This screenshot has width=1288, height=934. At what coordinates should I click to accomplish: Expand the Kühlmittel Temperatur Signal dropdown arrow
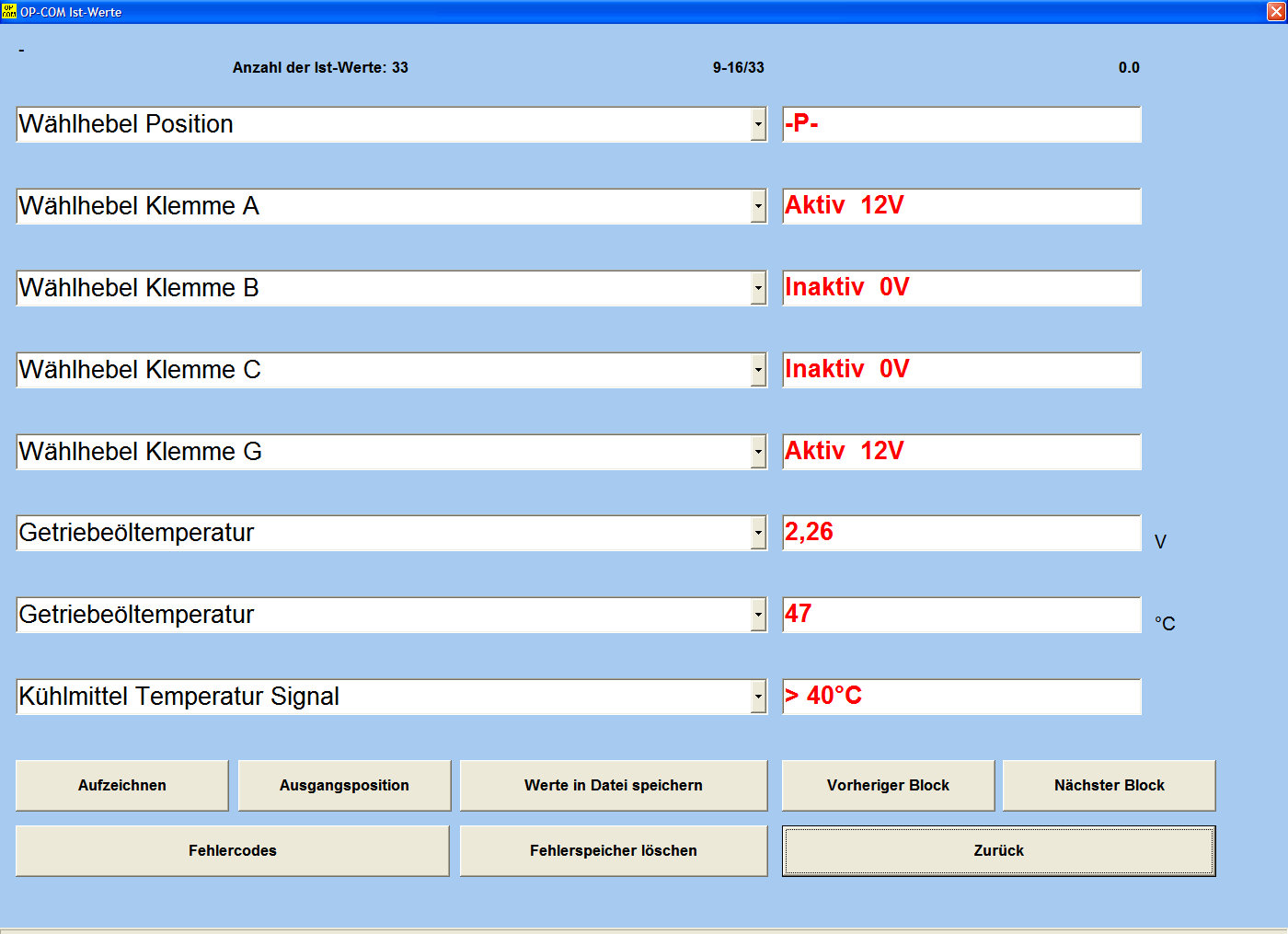click(758, 697)
